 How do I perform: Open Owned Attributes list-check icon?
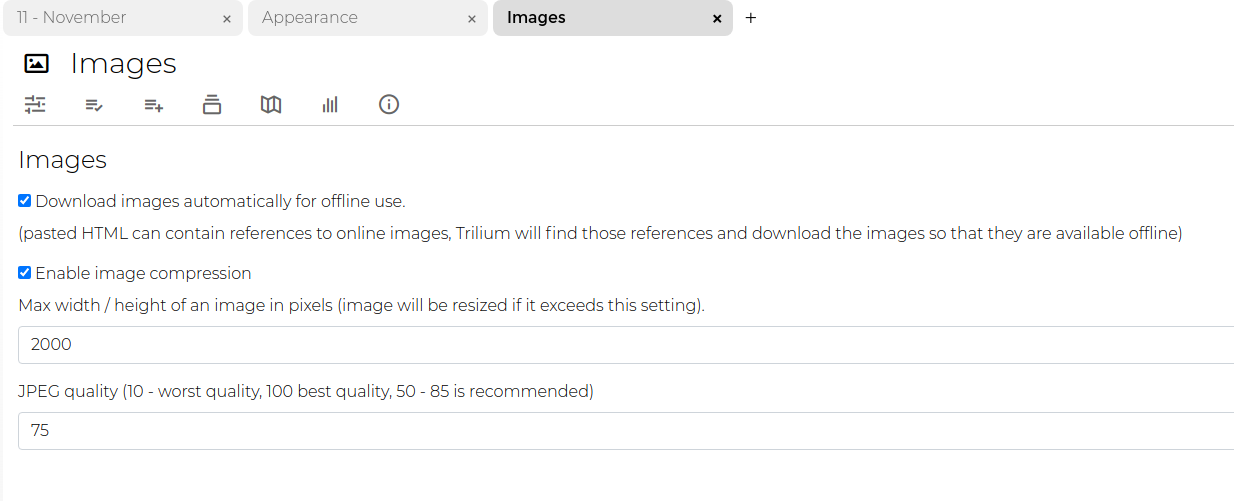(x=94, y=104)
